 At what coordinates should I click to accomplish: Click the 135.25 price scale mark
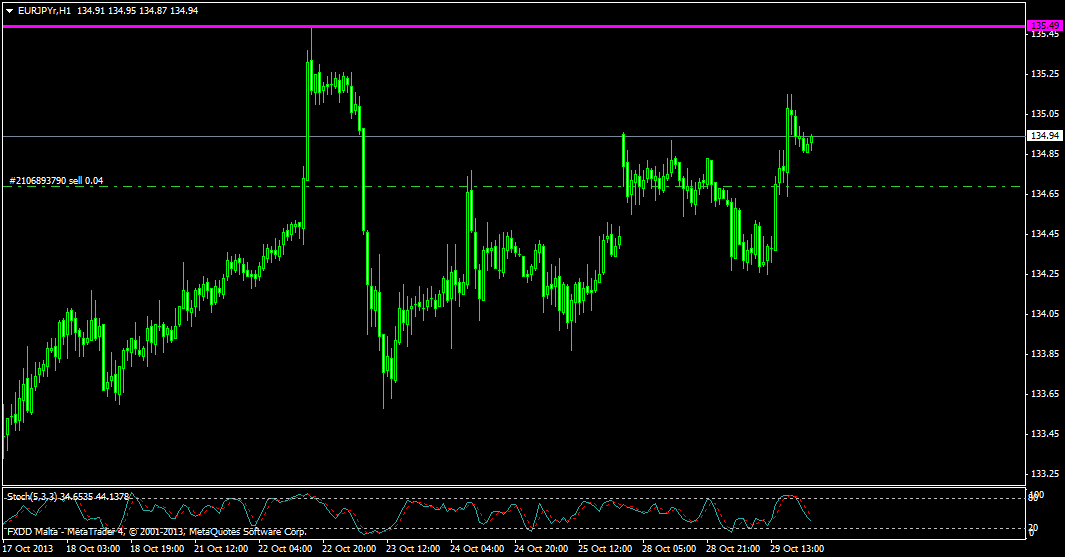pos(1044,74)
